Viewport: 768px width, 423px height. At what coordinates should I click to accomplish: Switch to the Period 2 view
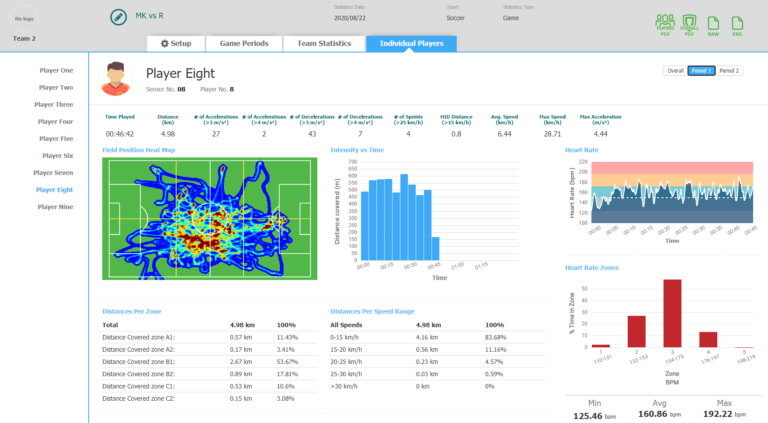(729, 70)
